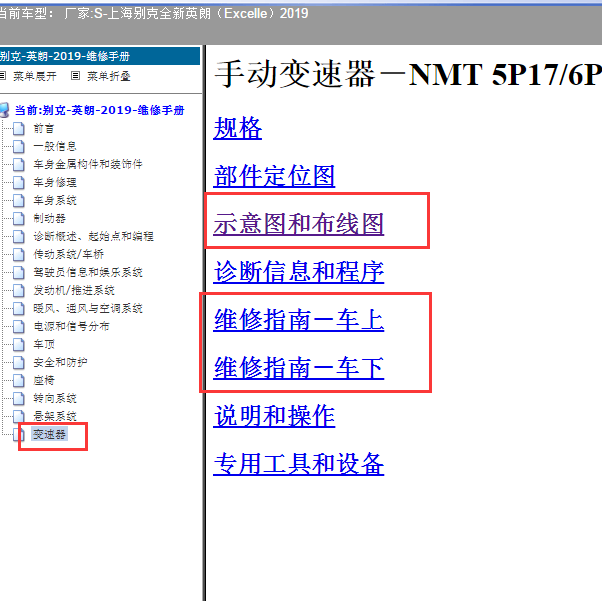Click page icon next to 车顶
This screenshot has width=602, height=601.
click(x=18, y=344)
